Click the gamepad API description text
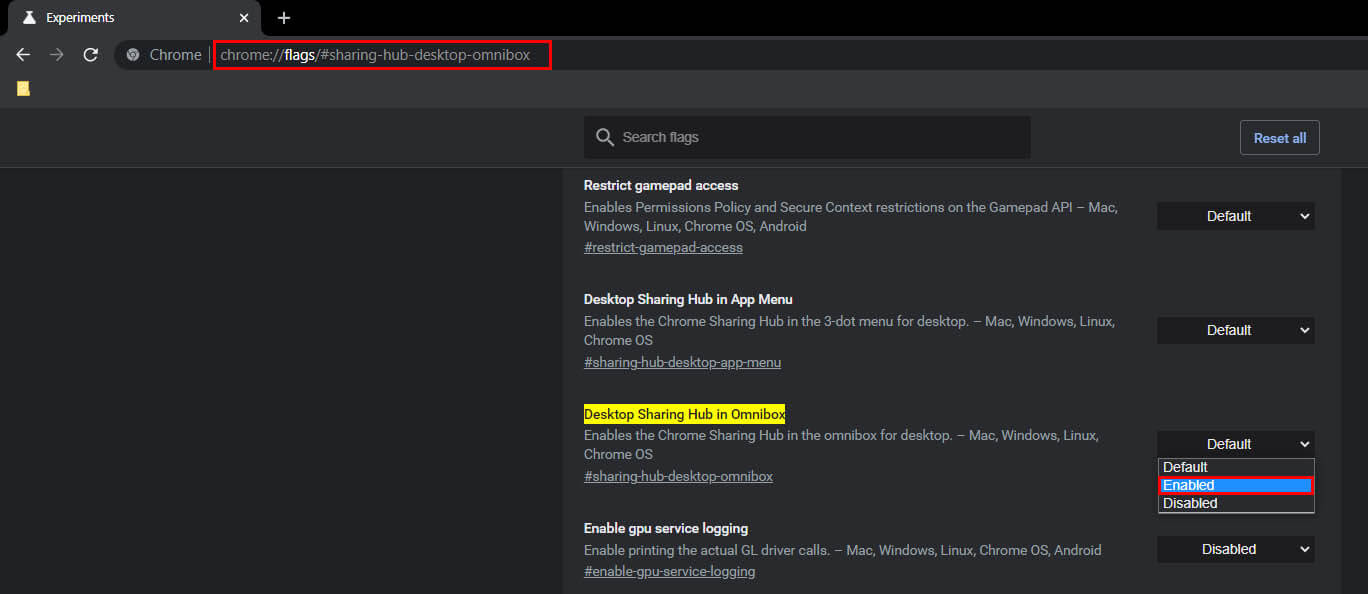Screen dimensions: 1368x594 click(851, 216)
